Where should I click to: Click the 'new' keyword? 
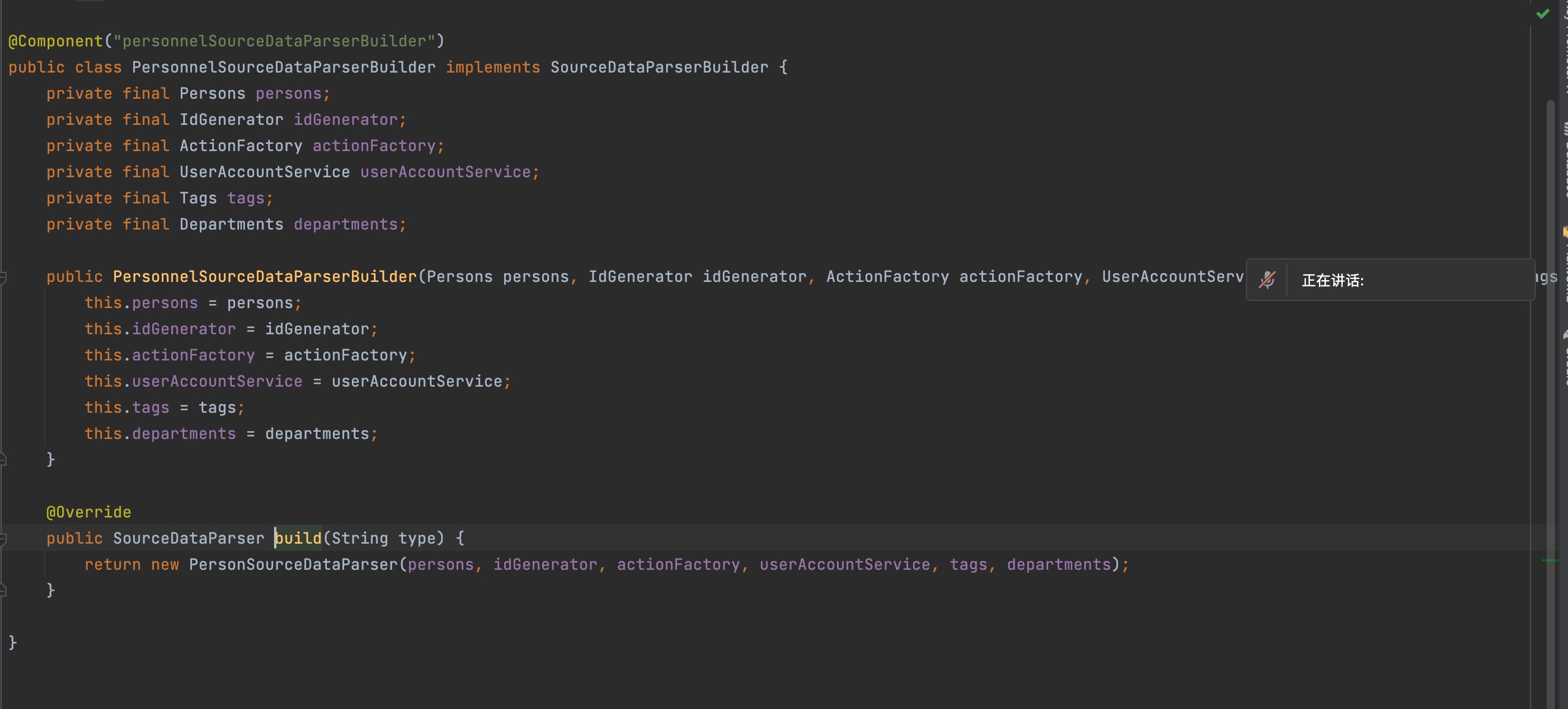[x=165, y=564]
